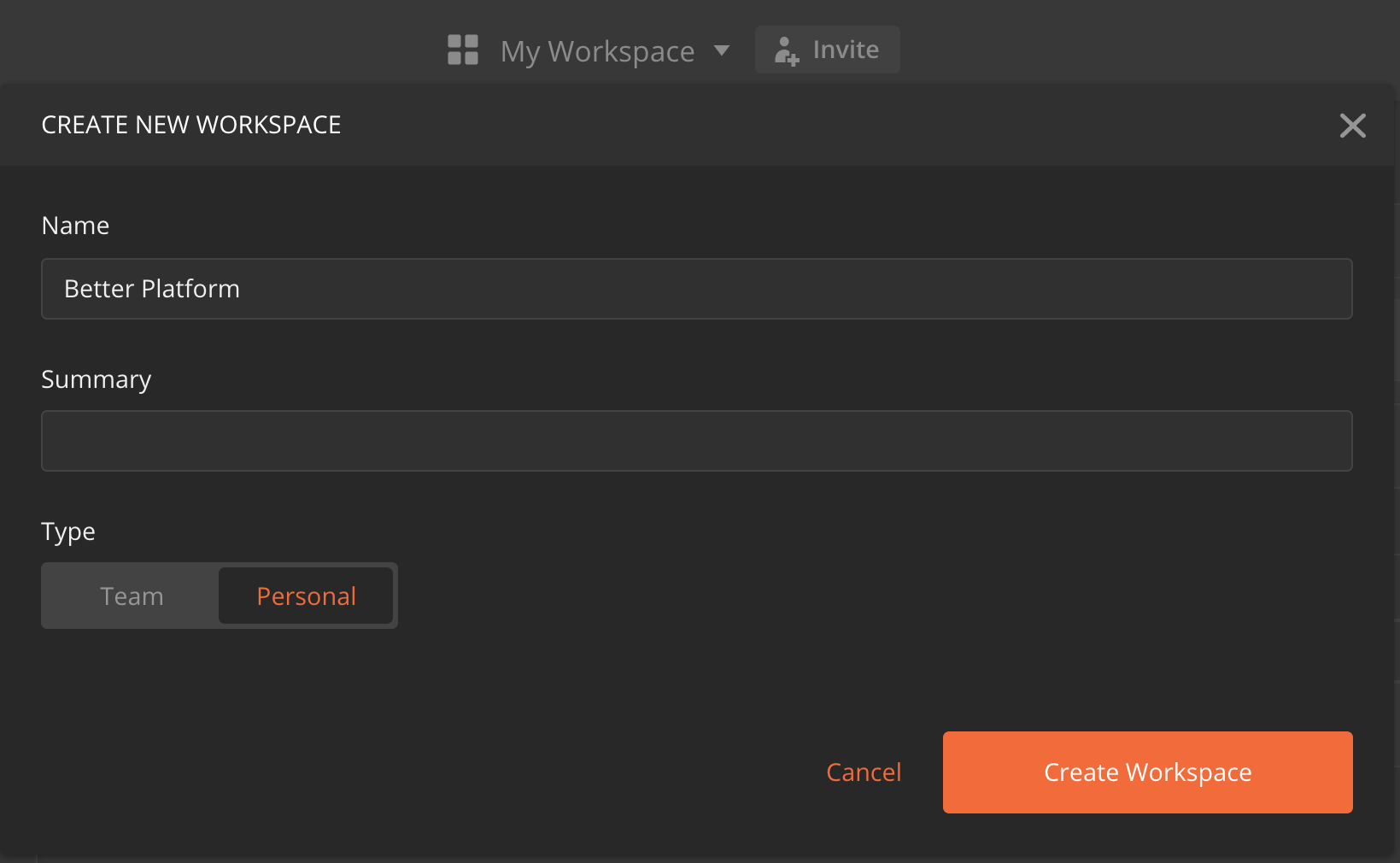Click the Summary label
1400x863 pixels.
pos(97,379)
